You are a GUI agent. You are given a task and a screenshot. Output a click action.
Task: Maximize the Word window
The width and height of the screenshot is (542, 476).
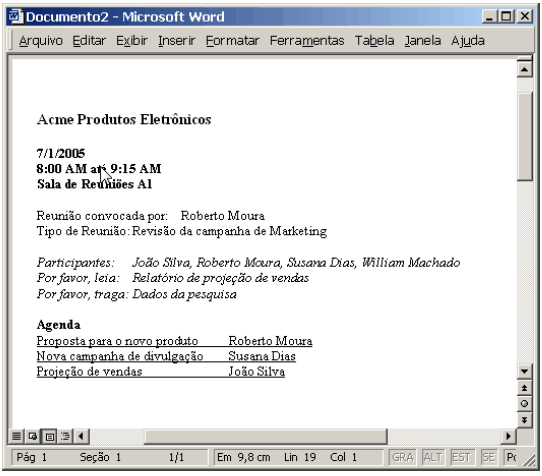pos(506,16)
